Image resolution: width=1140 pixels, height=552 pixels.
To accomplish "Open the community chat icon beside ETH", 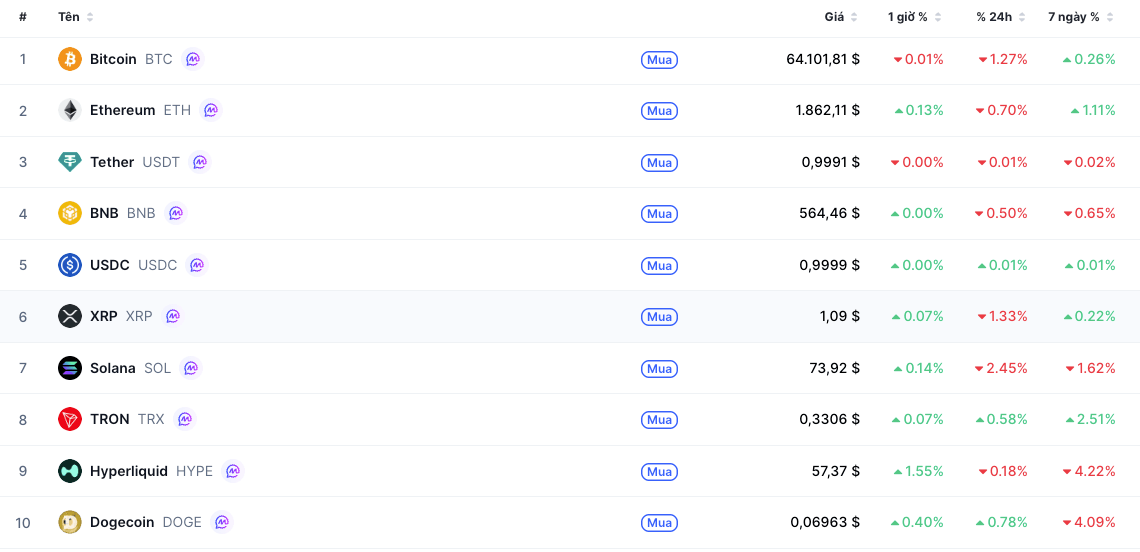I will tap(211, 111).
